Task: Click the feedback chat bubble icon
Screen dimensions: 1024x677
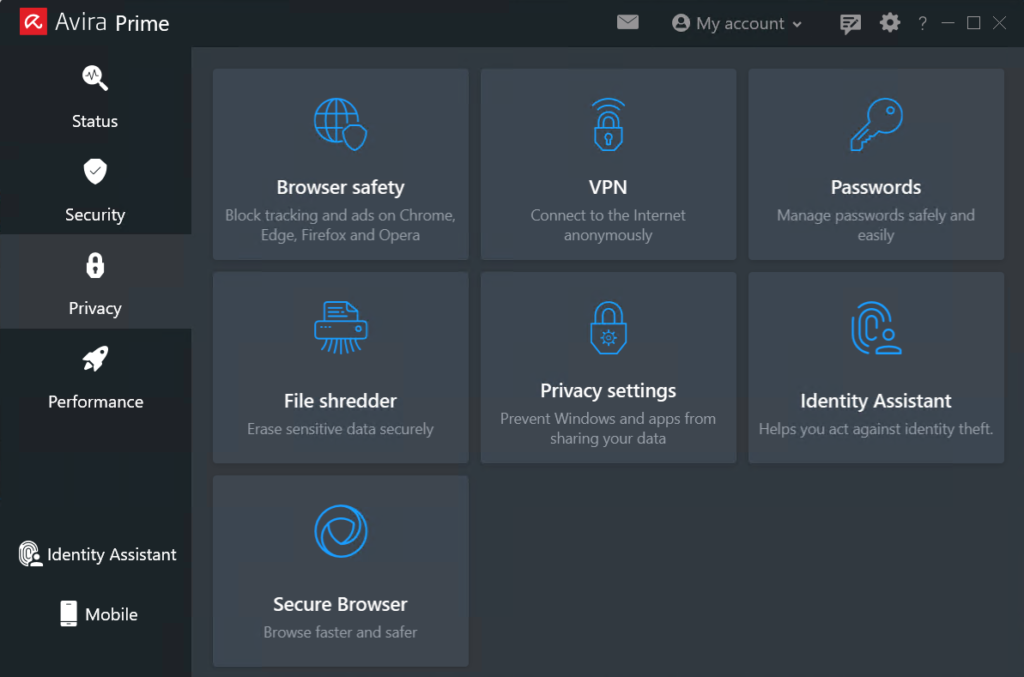Action: pyautogui.click(x=850, y=23)
